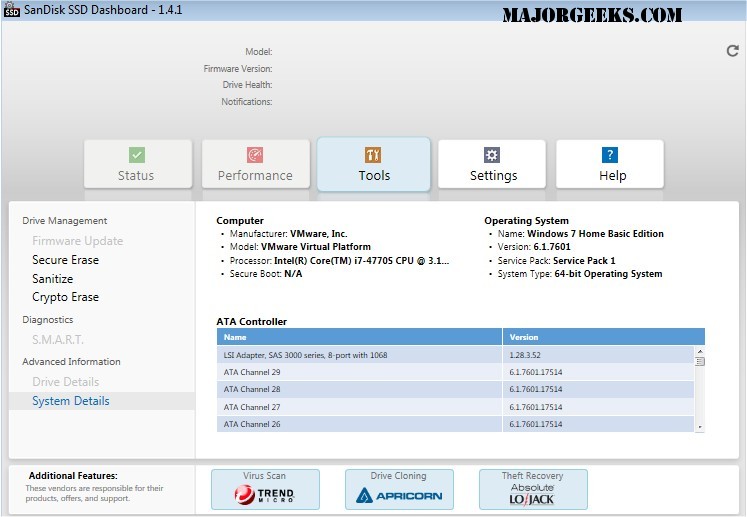Open Firmware Update in Drive Management

(78, 241)
